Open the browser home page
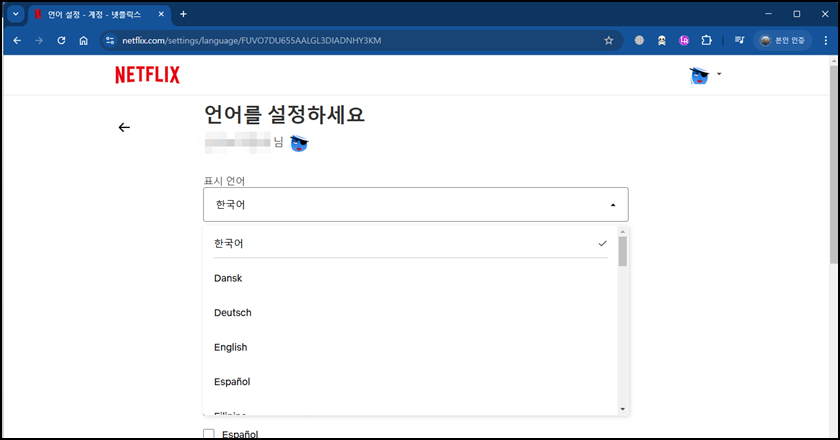 pos(84,41)
